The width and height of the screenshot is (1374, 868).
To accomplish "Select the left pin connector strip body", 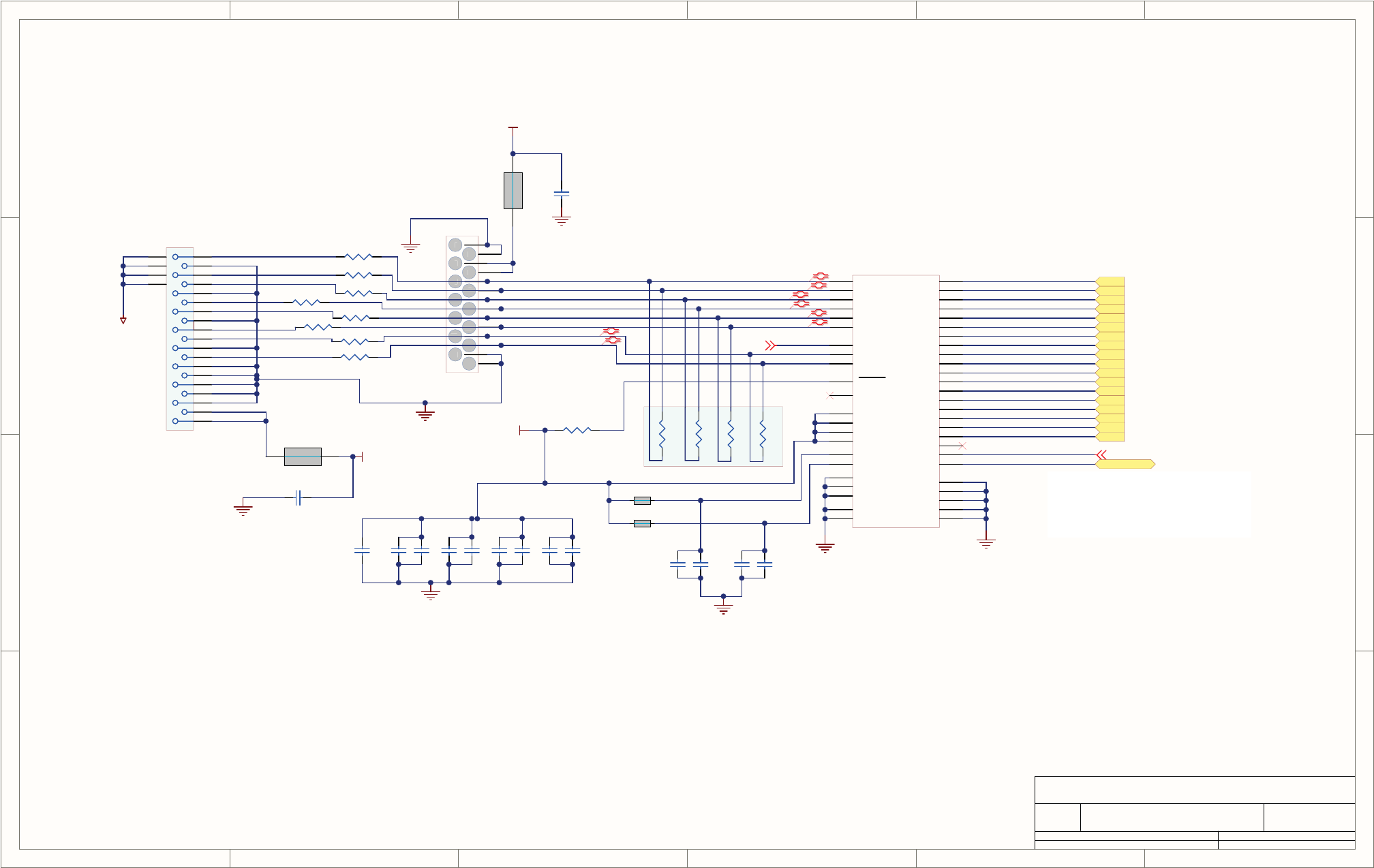I will tap(180, 339).
